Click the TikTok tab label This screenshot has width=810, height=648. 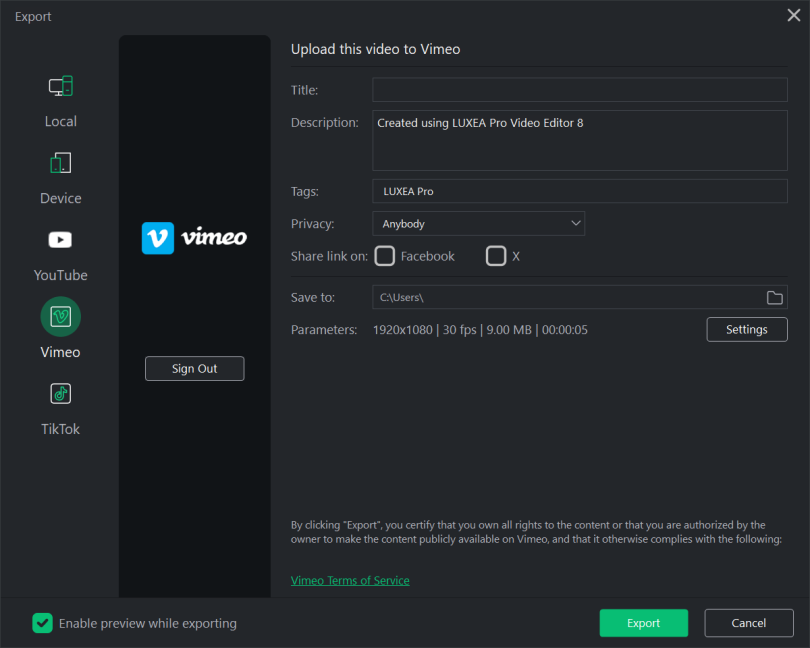point(60,429)
